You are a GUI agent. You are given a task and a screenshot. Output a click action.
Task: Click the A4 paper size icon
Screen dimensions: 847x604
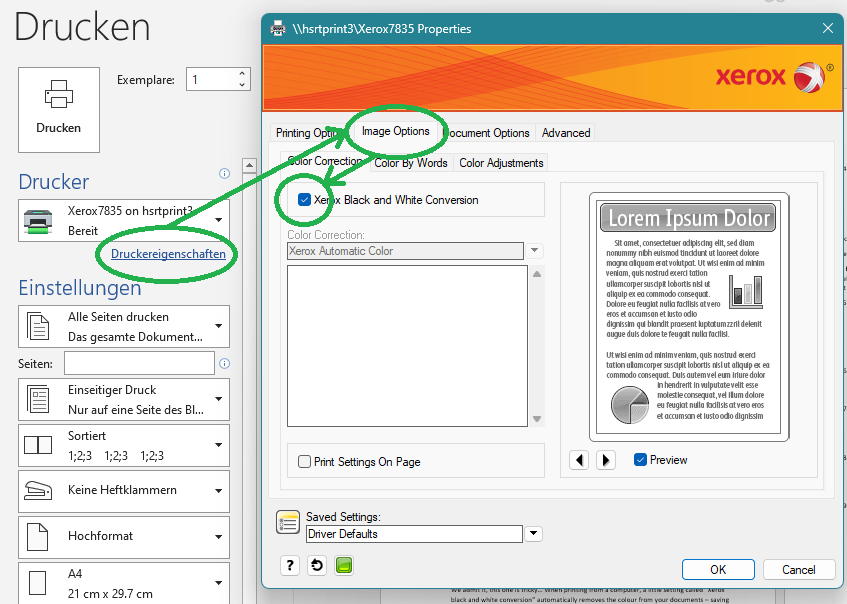point(38,583)
